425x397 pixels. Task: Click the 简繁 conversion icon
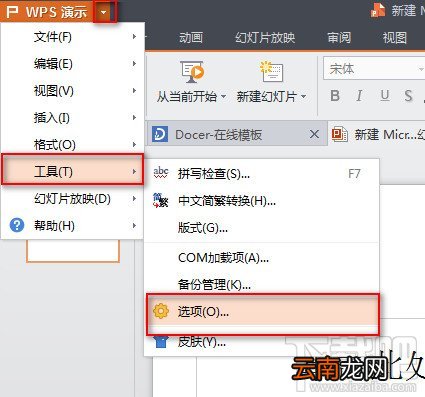pos(161,200)
